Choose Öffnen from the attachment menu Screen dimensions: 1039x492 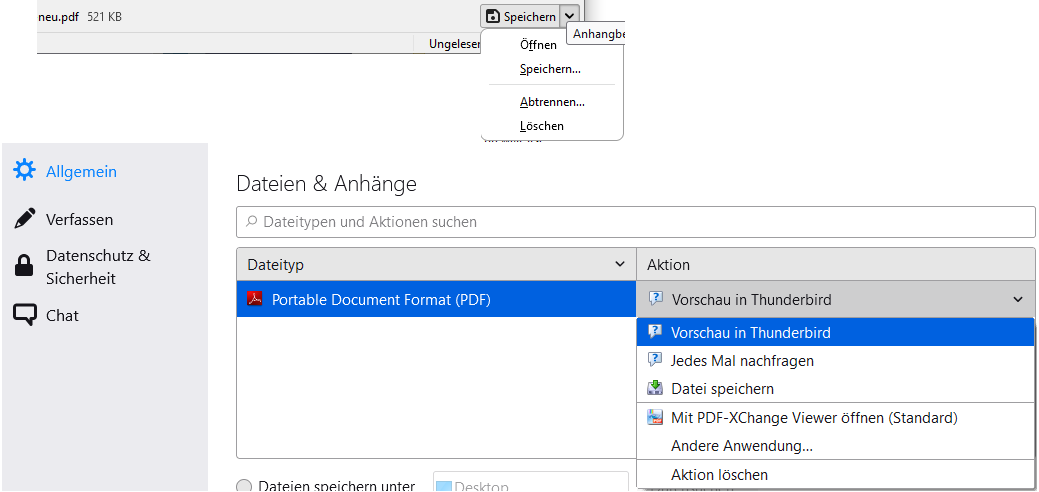point(538,45)
